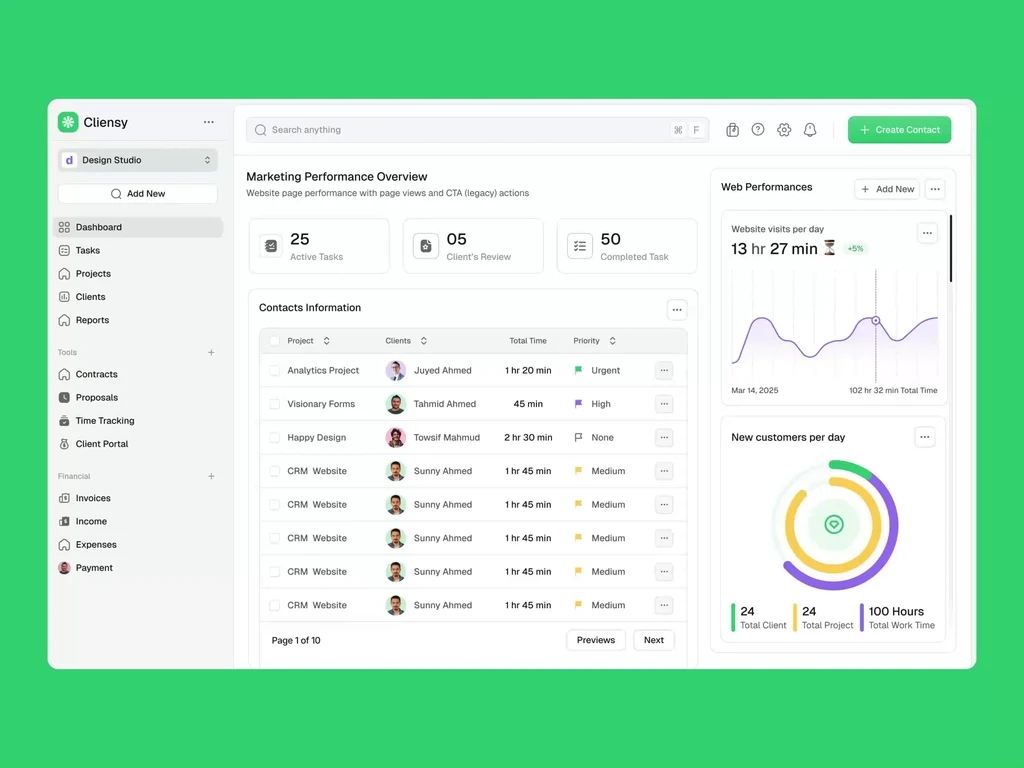Open the notifications bell icon
This screenshot has width=1024, height=768.
[x=810, y=130]
